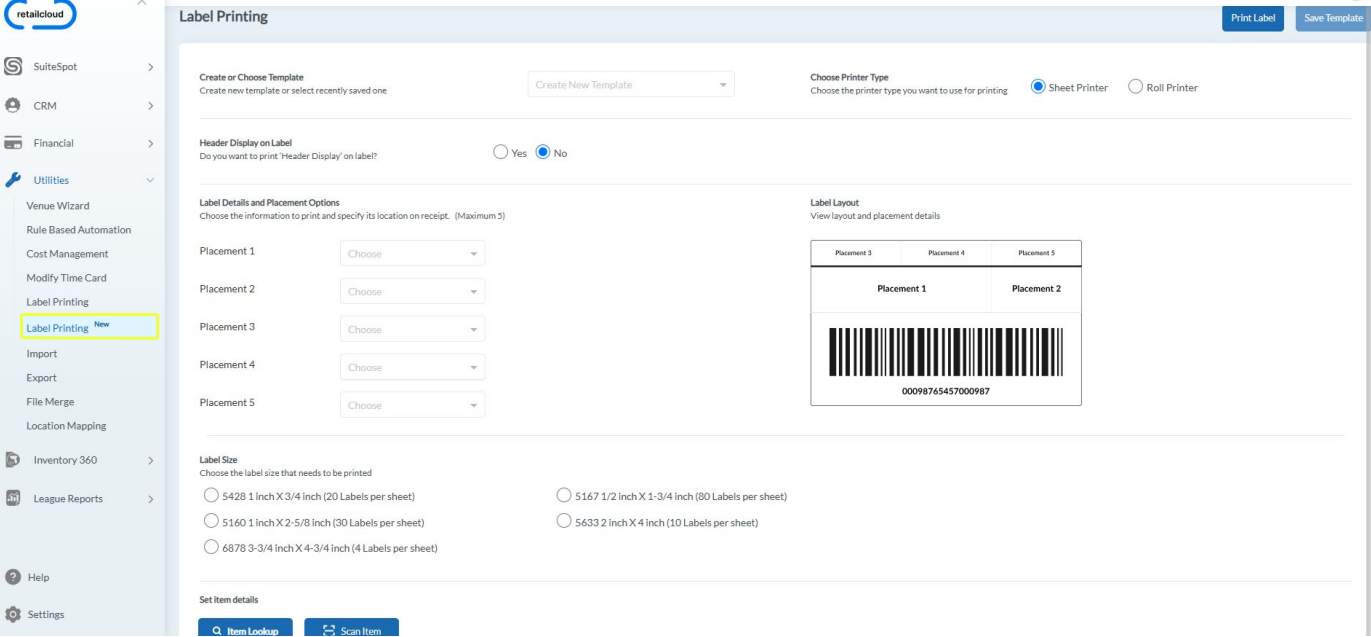The width and height of the screenshot is (1371, 637).
Task: Open File Merge menu item
Action: (x=50, y=401)
